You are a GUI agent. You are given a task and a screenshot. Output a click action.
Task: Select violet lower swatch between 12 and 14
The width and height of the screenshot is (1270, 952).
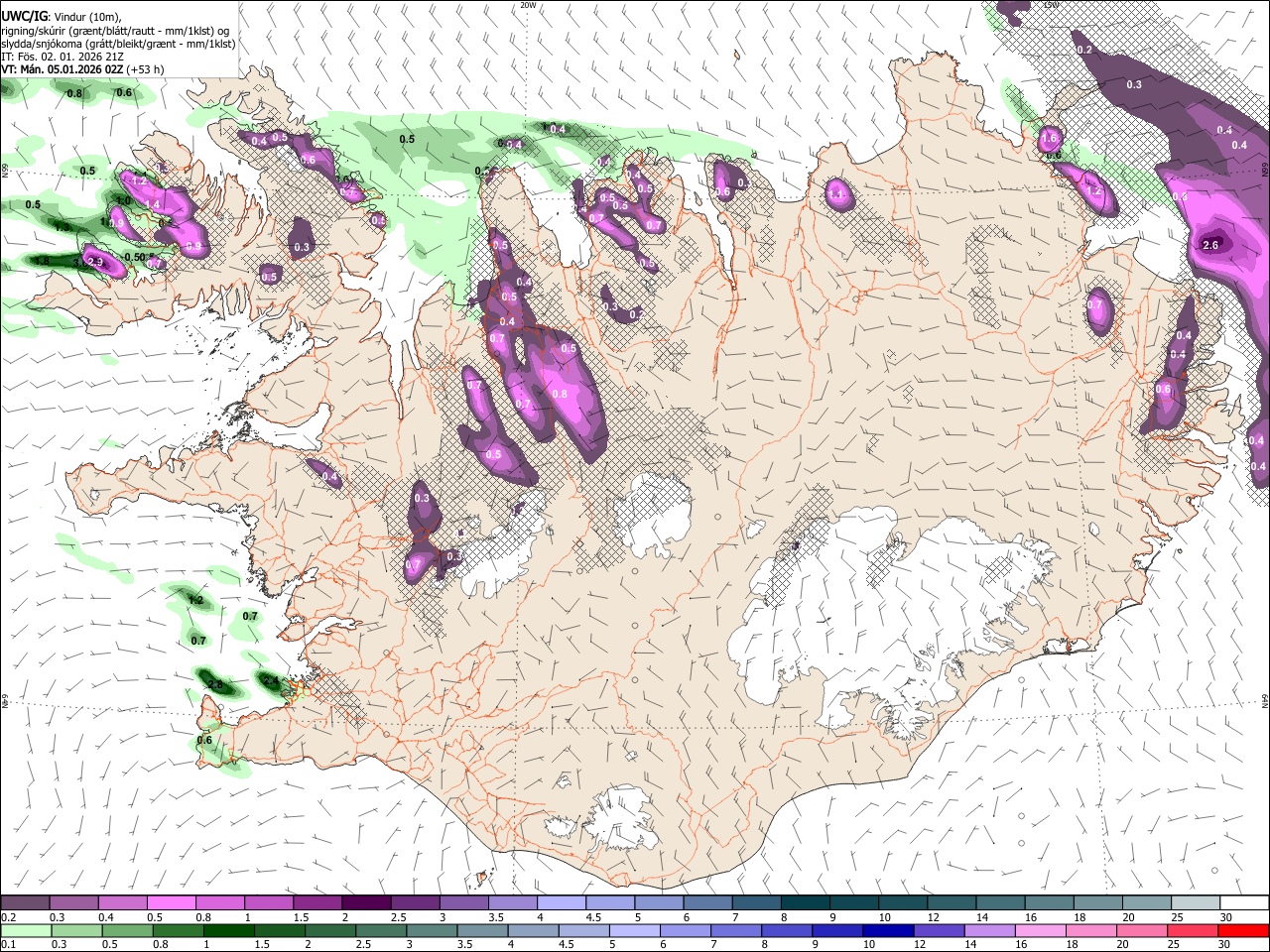(940, 931)
